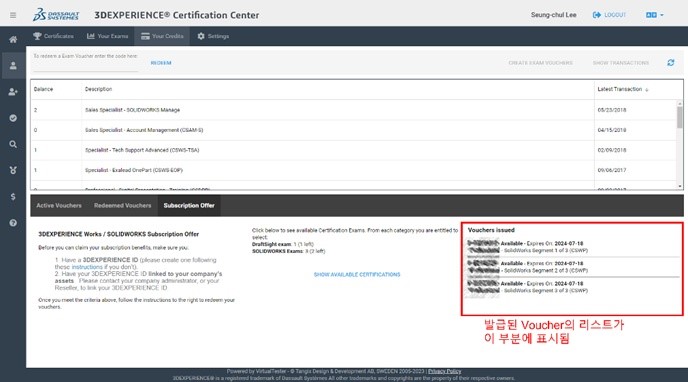Screen dimensions: 688x382
Task: Open the help question mark icon
Action: point(13,223)
